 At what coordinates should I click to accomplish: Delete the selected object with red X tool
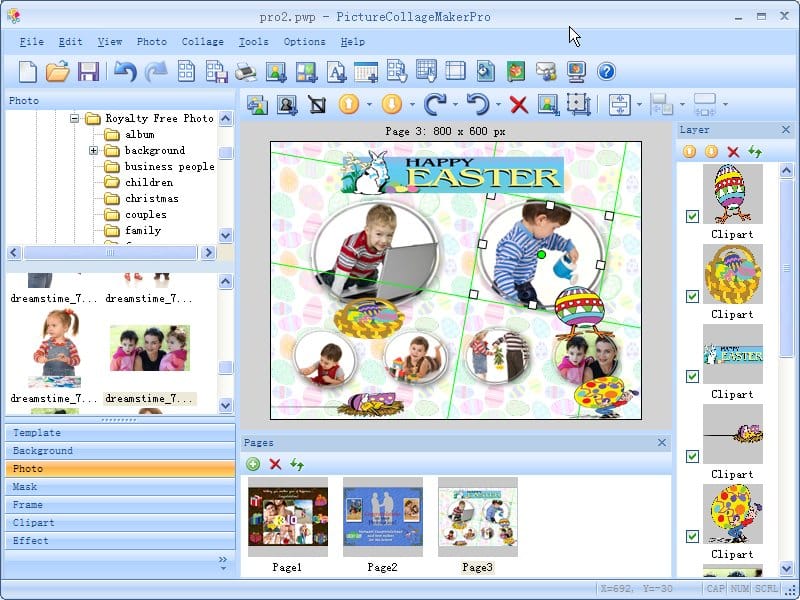pos(518,104)
